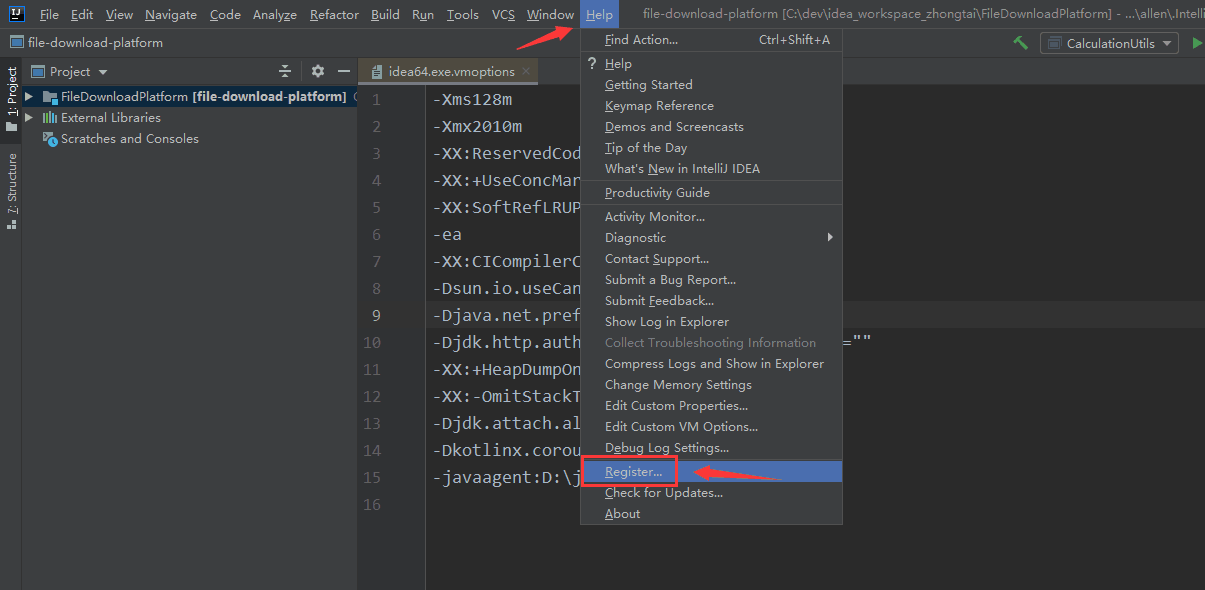Select Contact Support... menu item
This screenshot has height=590, width=1205.
[711, 259]
